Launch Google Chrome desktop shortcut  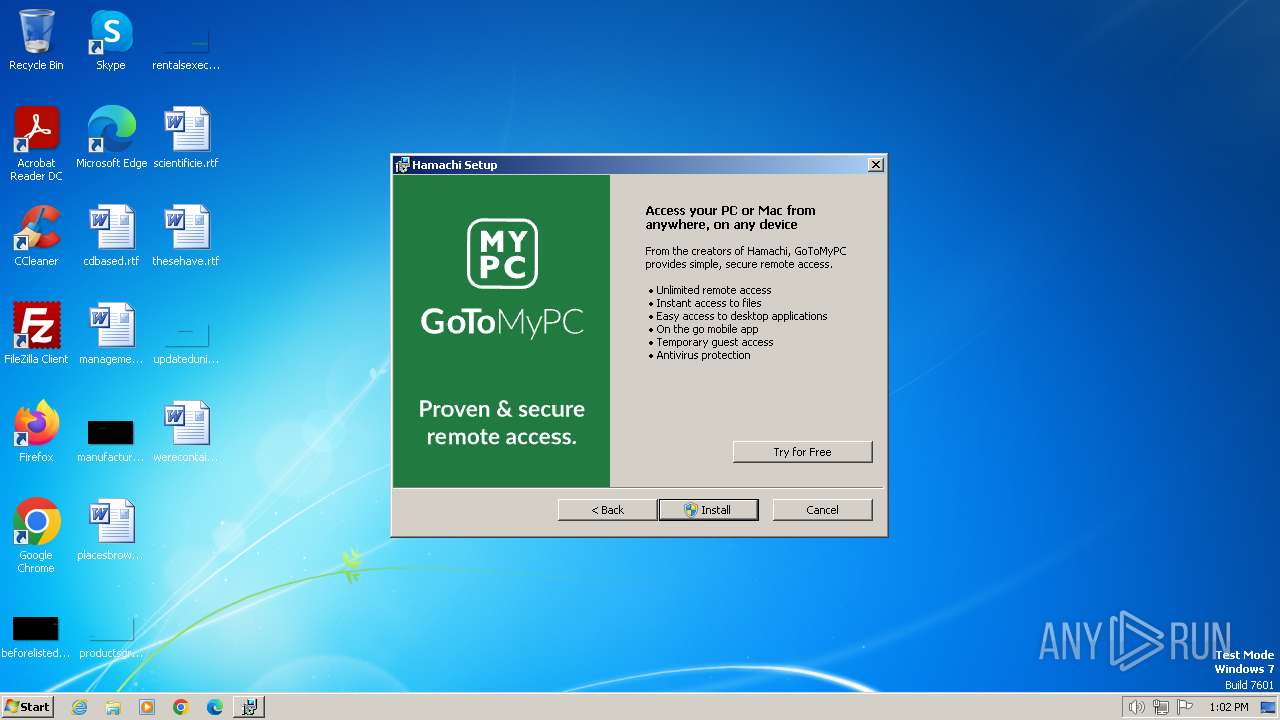point(36,536)
